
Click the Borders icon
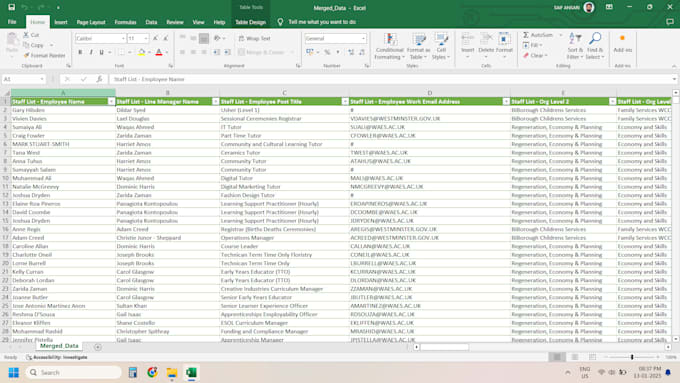(121, 52)
